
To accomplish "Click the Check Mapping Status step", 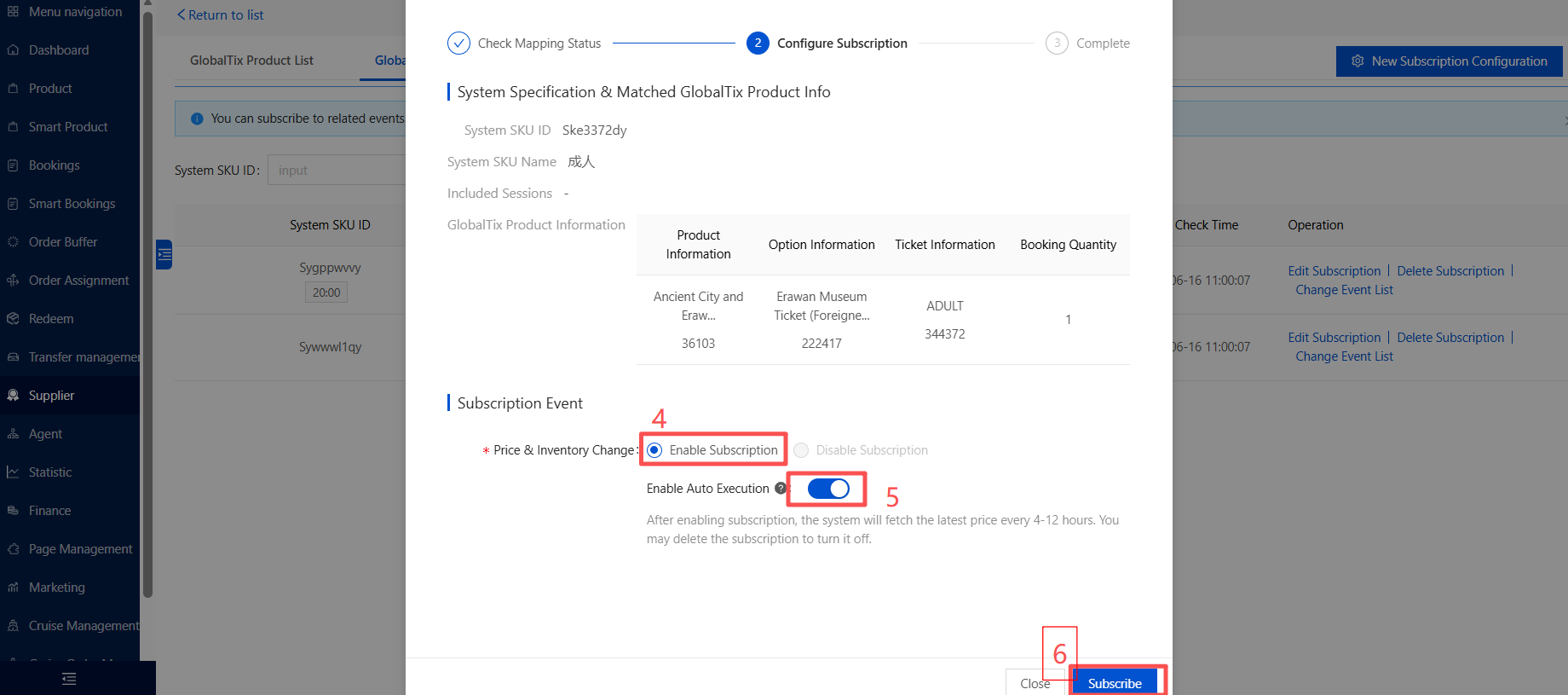I will click(524, 43).
